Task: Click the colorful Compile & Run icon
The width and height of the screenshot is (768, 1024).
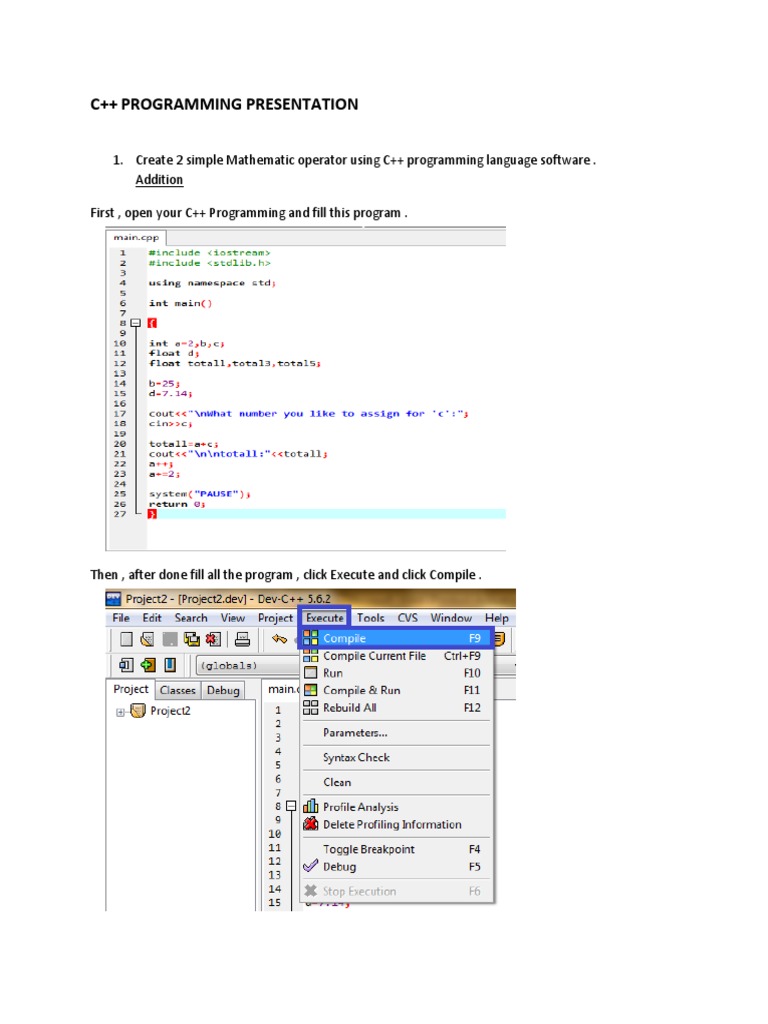Action: (311, 690)
